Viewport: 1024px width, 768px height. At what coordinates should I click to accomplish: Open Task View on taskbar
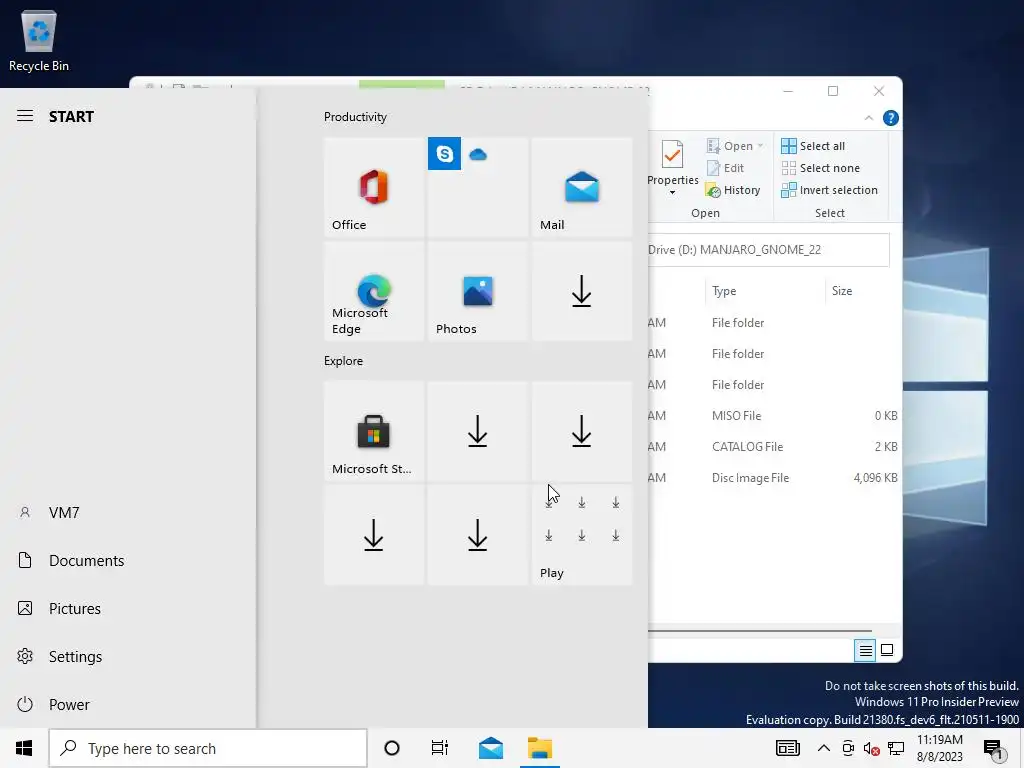pyautogui.click(x=440, y=748)
